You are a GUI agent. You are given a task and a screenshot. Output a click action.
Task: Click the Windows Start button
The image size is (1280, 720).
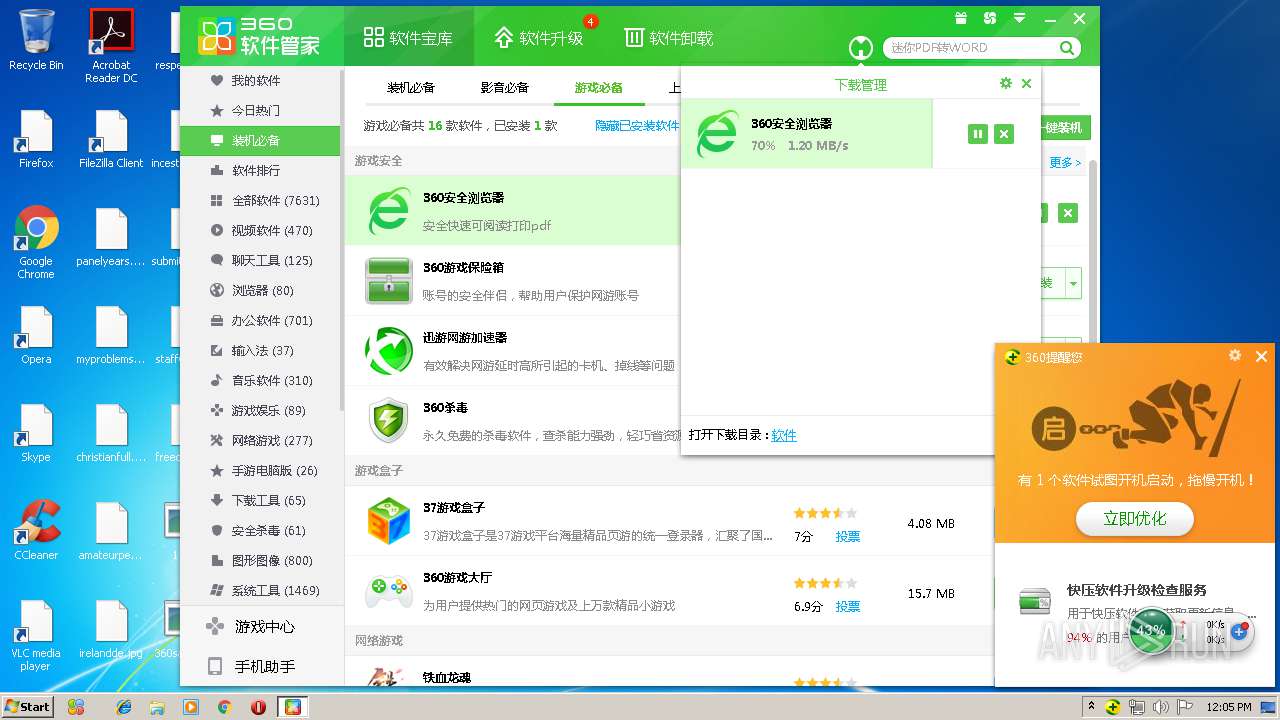click(x=27, y=706)
